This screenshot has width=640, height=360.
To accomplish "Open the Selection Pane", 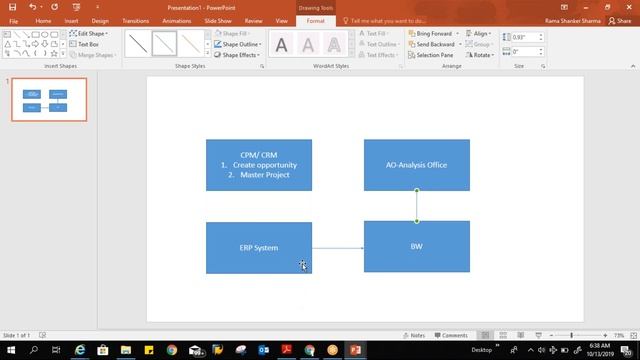I will tap(431, 55).
